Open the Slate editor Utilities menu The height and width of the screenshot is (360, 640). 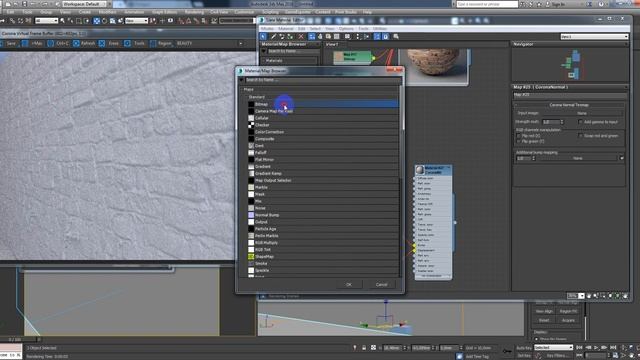[x=380, y=29]
